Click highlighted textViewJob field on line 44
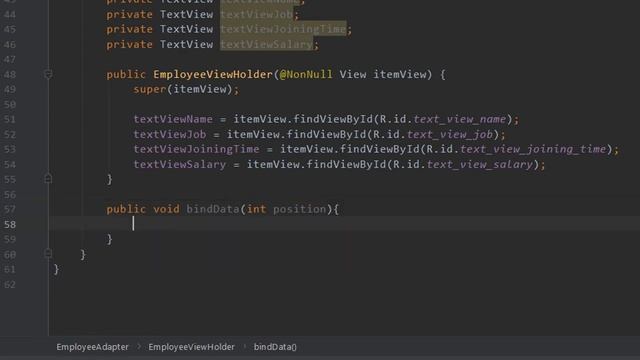The height and width of the screenshot is (360, 640). click(257, 14)
